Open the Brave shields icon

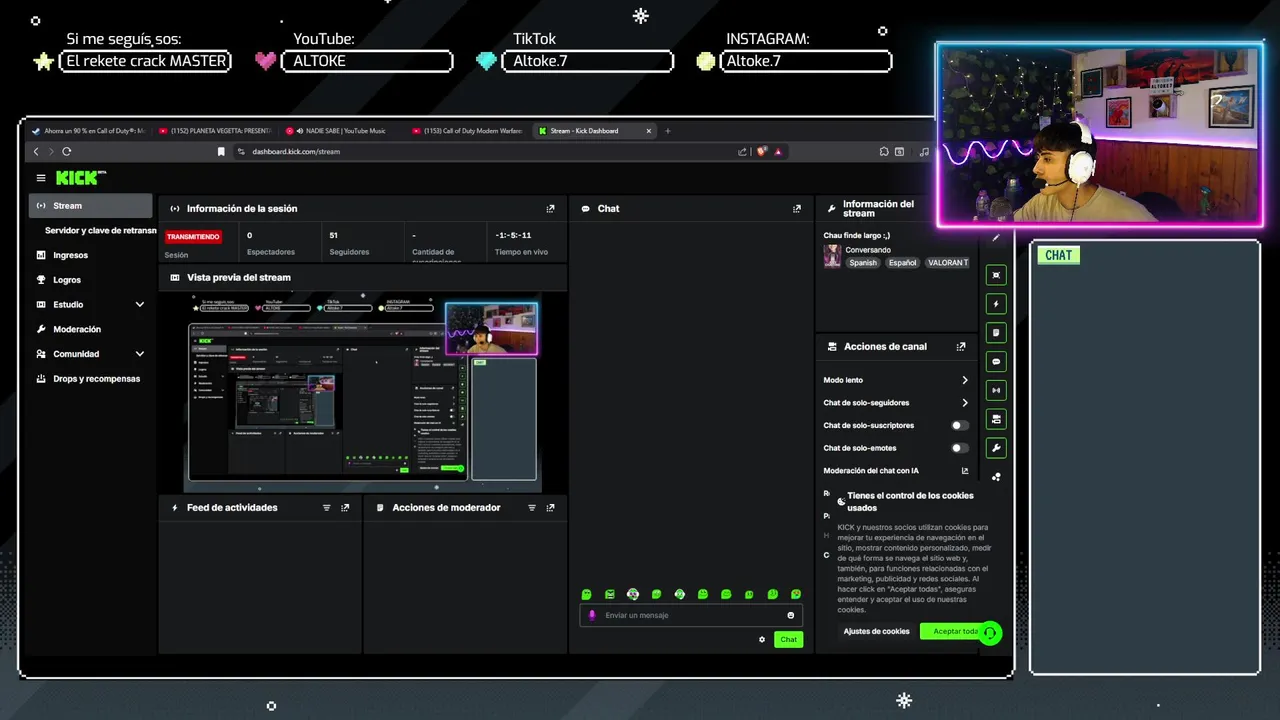point(762,152)
